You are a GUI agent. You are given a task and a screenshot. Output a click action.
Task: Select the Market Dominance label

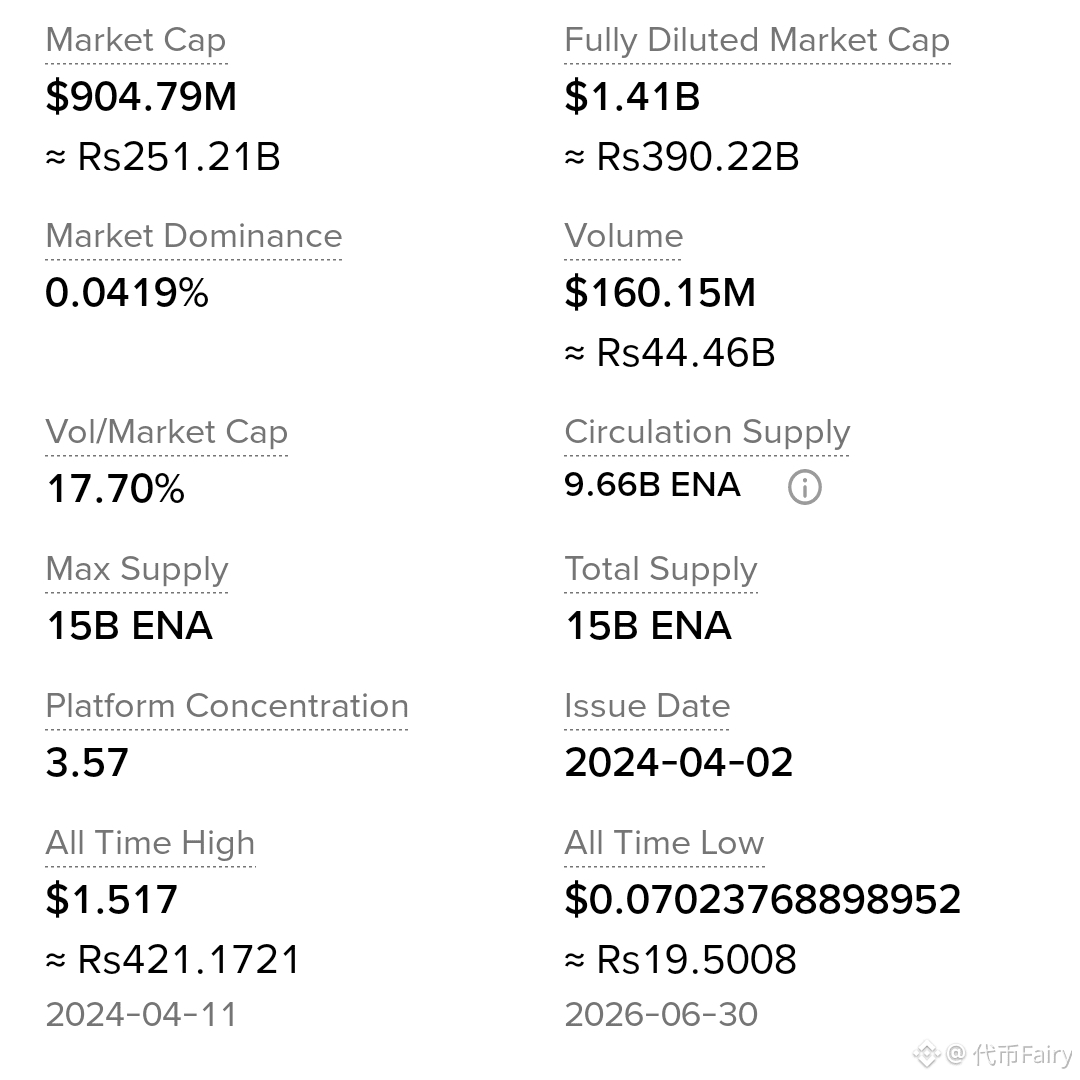tap(194, 236)
